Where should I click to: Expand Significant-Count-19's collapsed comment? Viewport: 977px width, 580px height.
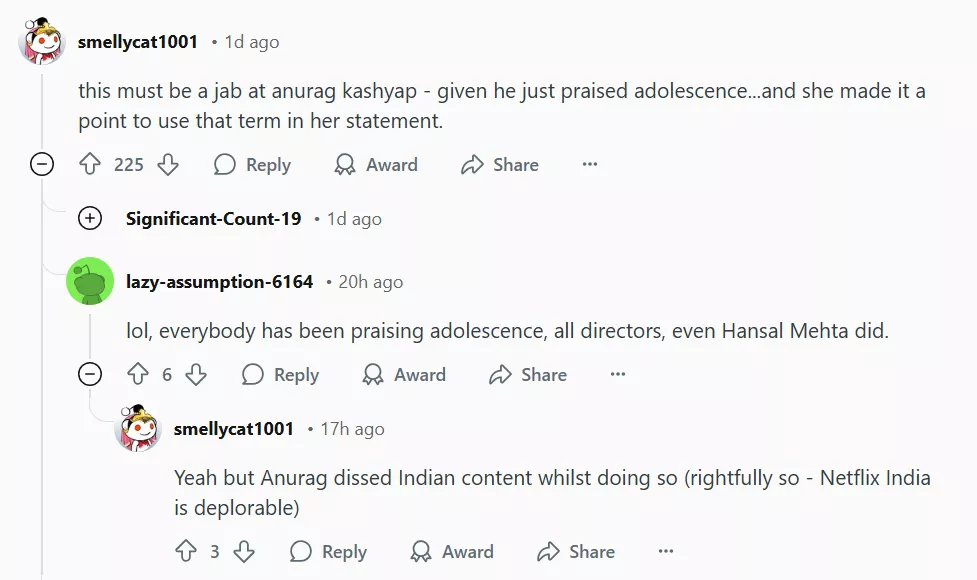[90, 219]
